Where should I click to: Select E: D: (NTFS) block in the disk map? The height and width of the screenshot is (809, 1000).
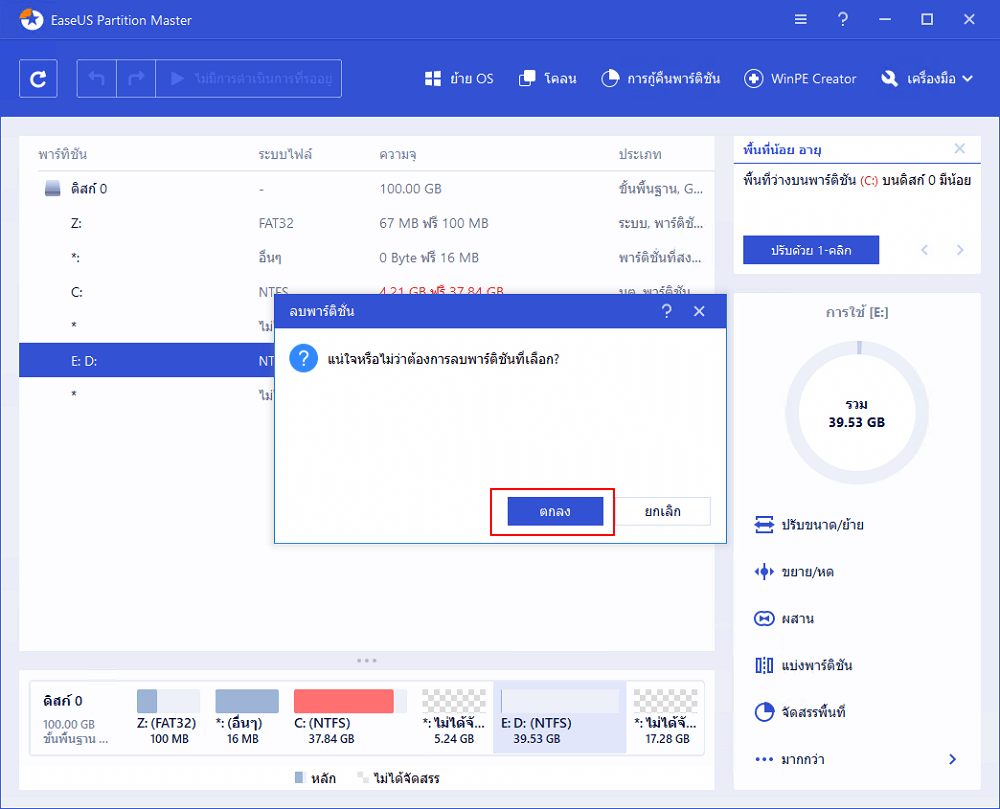point(559,717)
